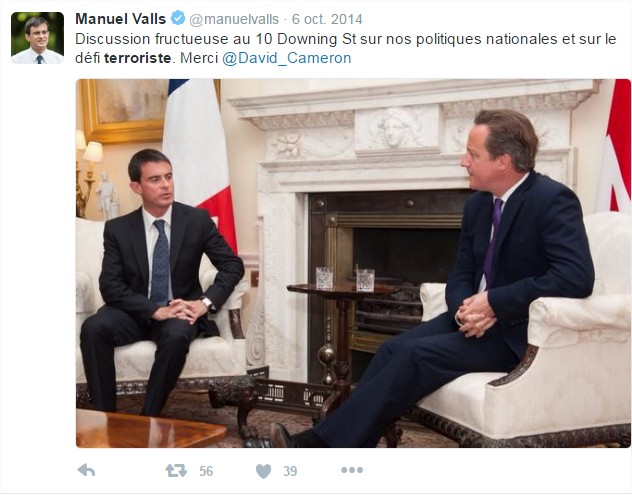Click the French flag in the photo
The width and height of the screenshot is (632, 495).
click(x=200, y=161)
